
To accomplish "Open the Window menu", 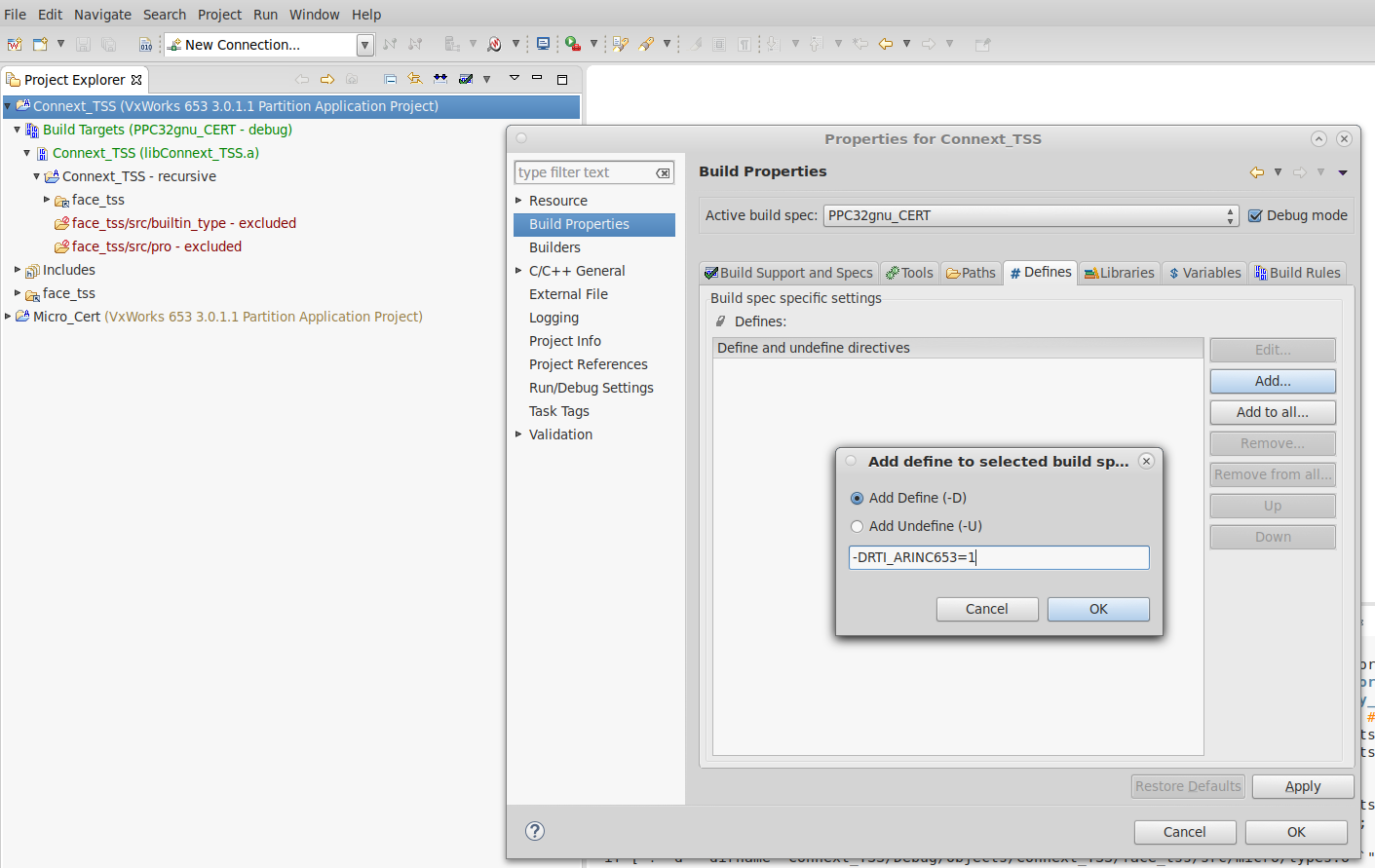I will pos(314,15).
